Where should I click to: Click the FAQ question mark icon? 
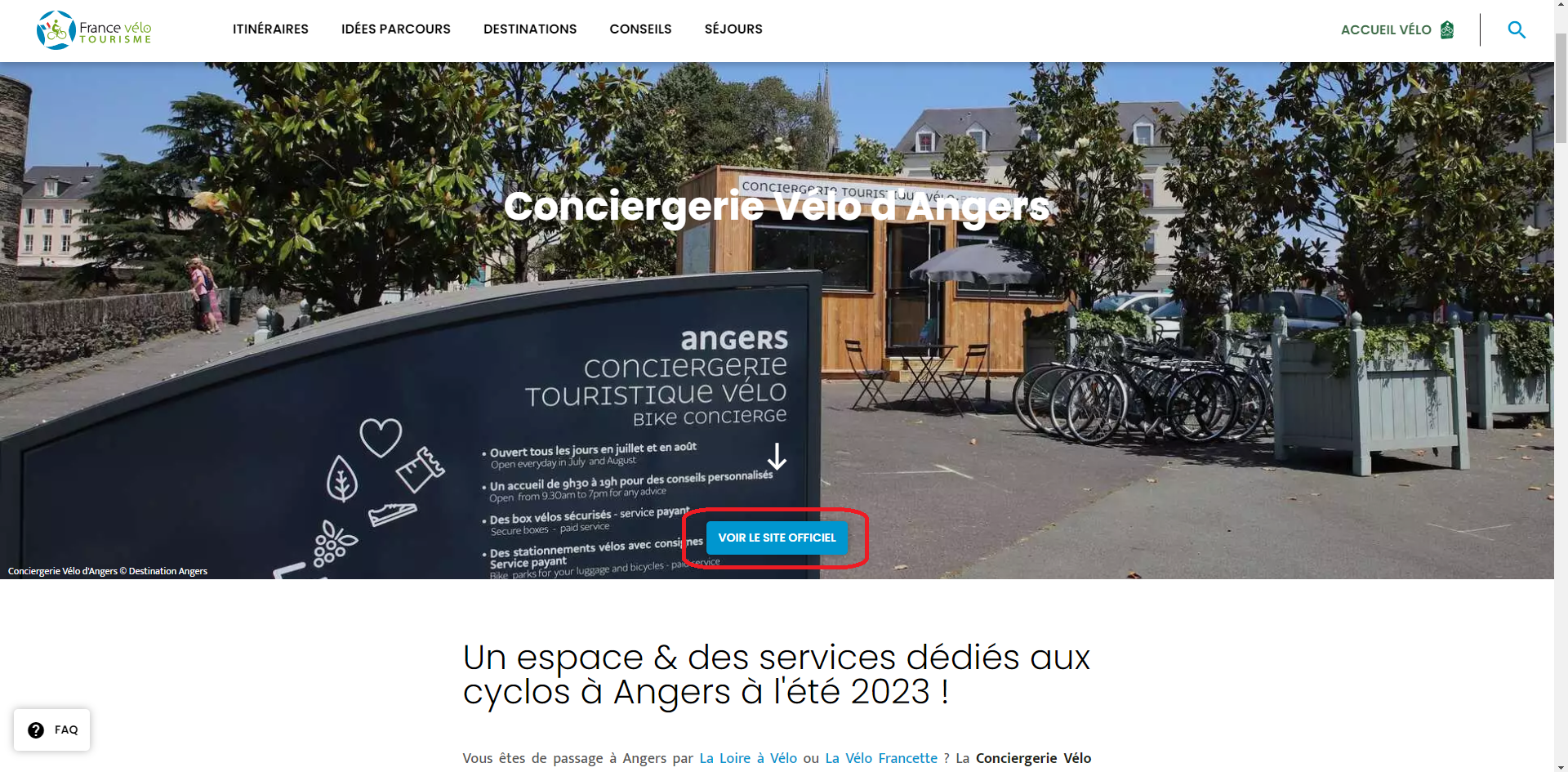(36, 730)
